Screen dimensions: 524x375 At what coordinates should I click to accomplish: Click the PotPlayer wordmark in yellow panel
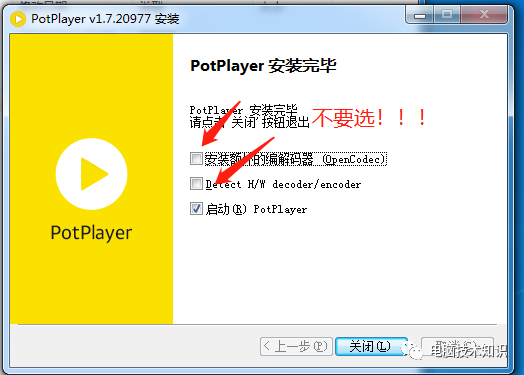pyautogui.click(x=91, y=233)
